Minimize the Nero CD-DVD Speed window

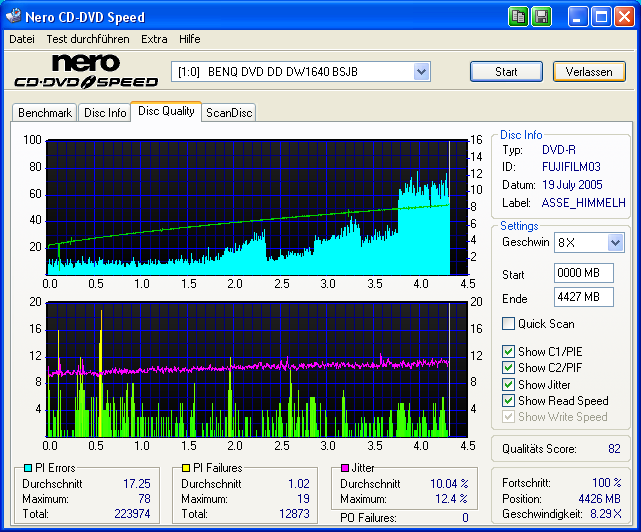tap(579, 17)
